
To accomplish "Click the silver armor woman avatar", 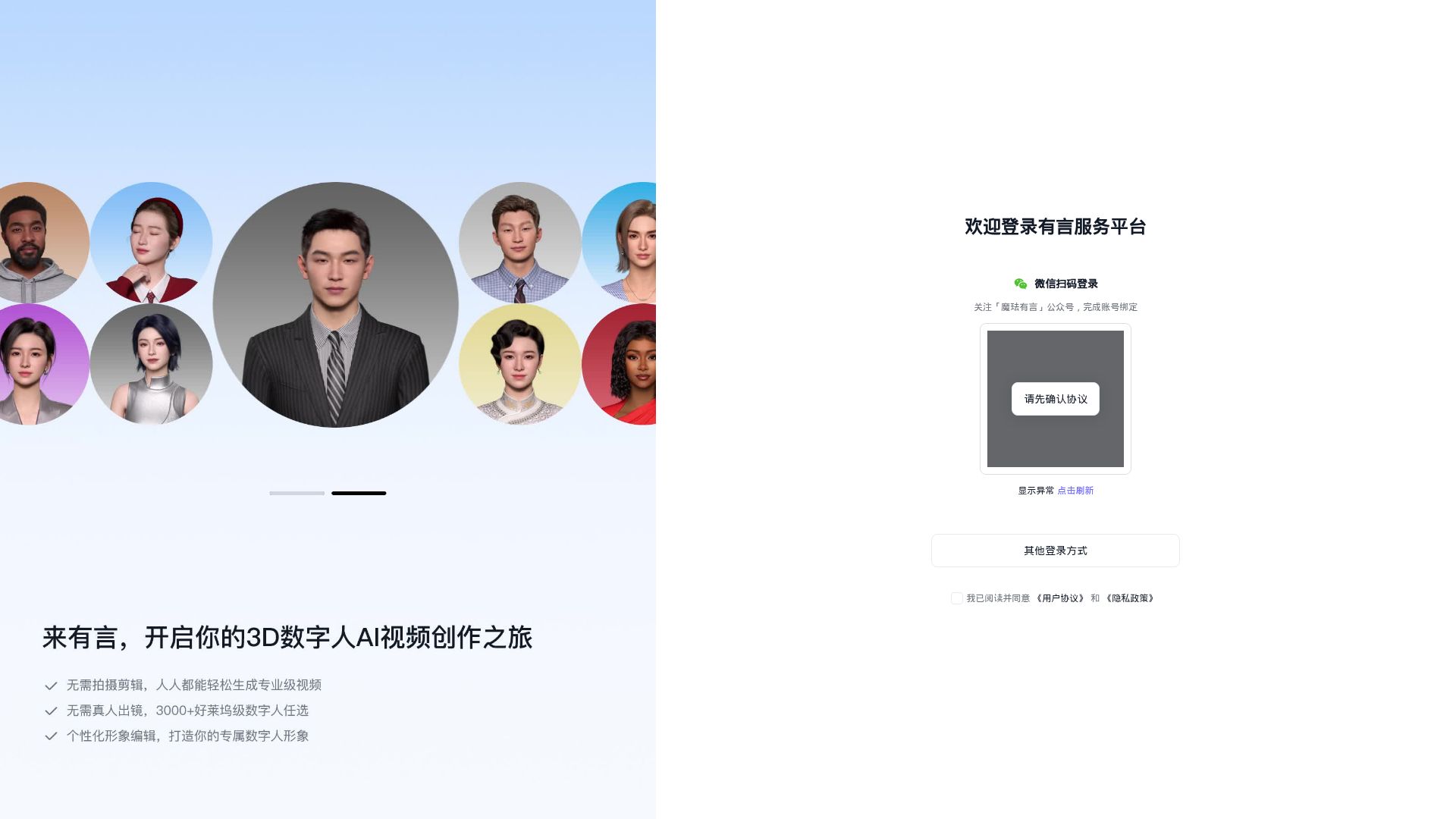I will pyautogui.click(x=151, y=364).
